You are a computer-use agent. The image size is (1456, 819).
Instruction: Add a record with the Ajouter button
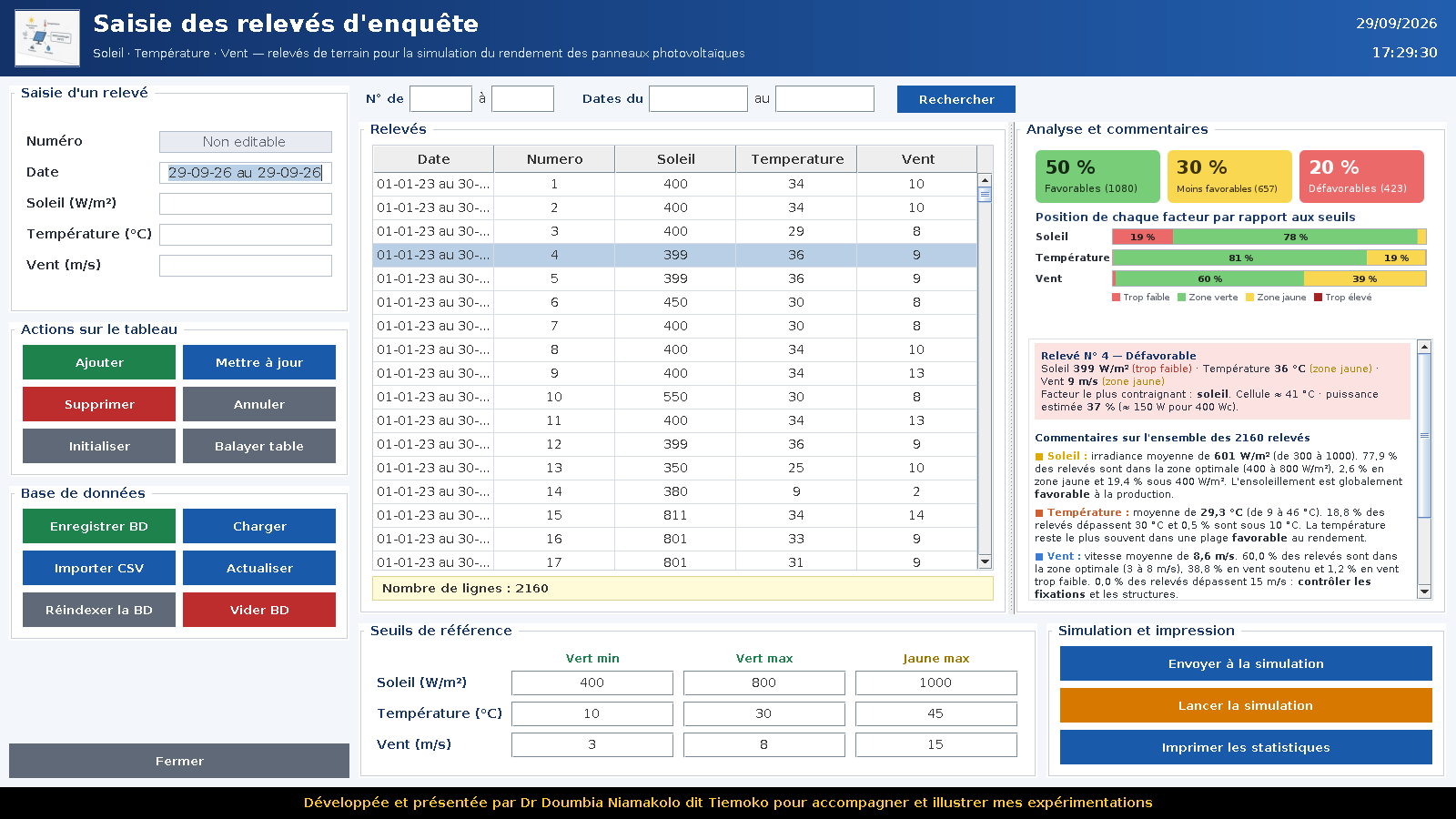pos(99,362)
